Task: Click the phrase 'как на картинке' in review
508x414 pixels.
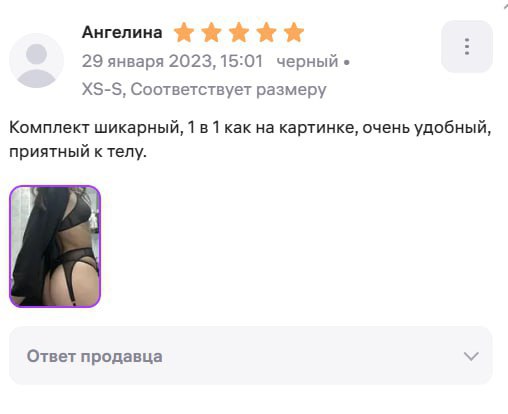Action: point(289,128)
